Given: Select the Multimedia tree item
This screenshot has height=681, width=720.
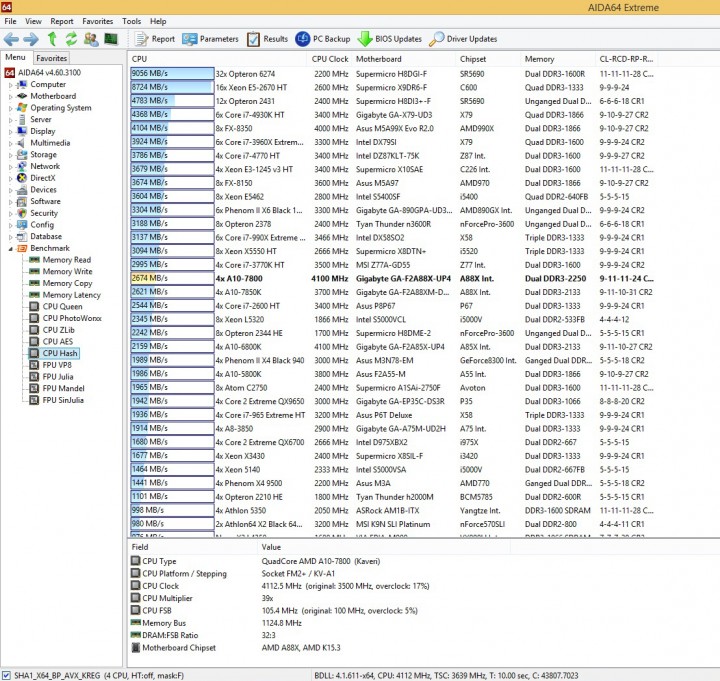Looking at the screenshot, I should point(50,143).
